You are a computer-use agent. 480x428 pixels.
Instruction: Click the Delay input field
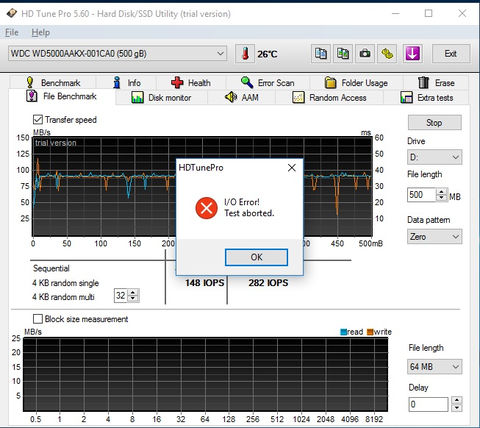point(428,404)
